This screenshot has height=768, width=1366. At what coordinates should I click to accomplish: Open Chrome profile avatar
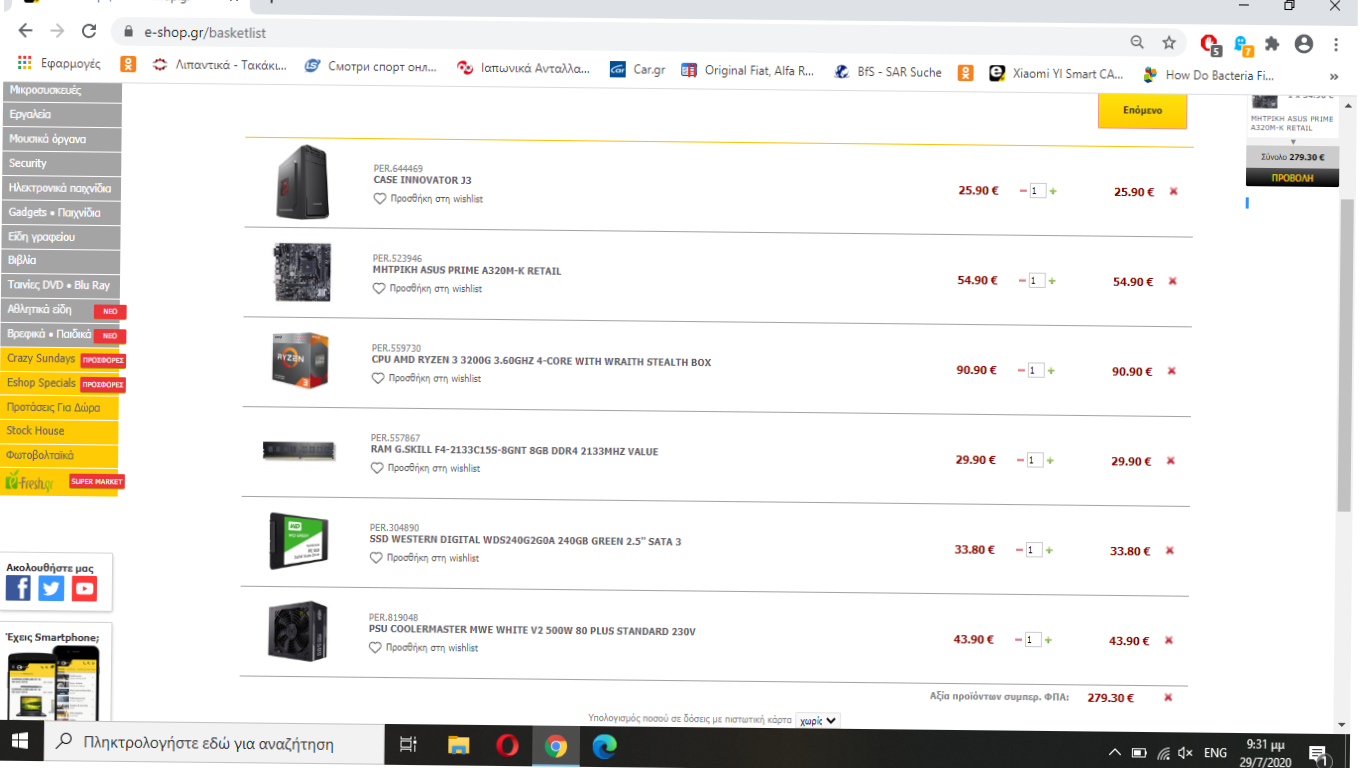tap(1303, 44)
